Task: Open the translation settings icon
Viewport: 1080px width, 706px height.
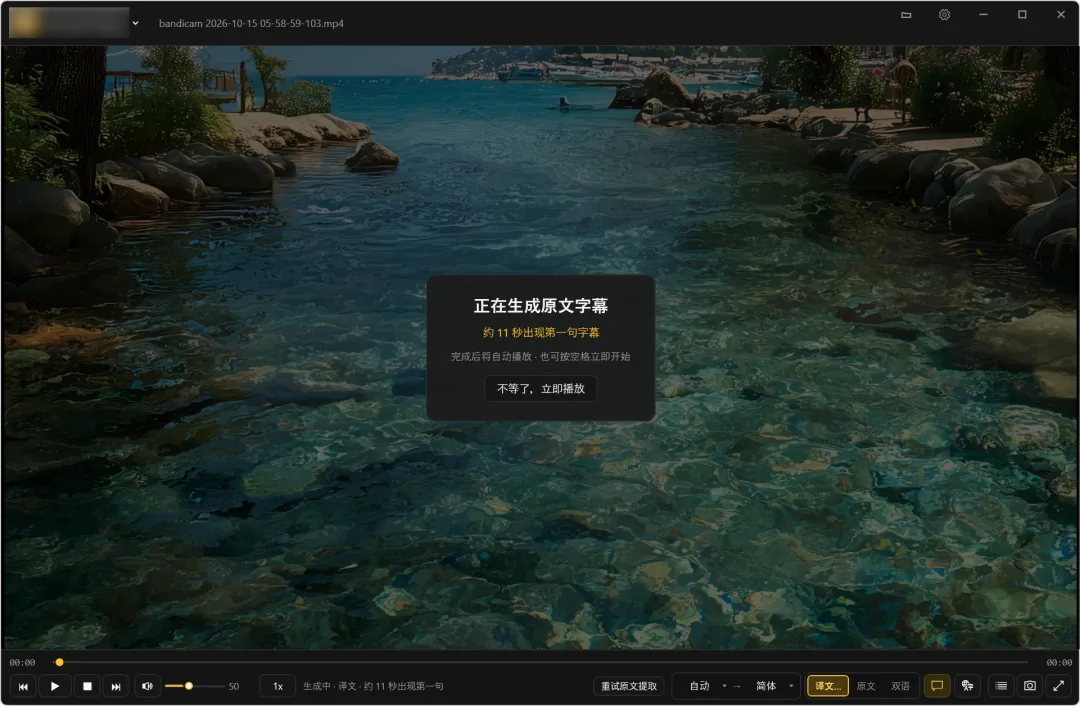Action: coord(968,686)
